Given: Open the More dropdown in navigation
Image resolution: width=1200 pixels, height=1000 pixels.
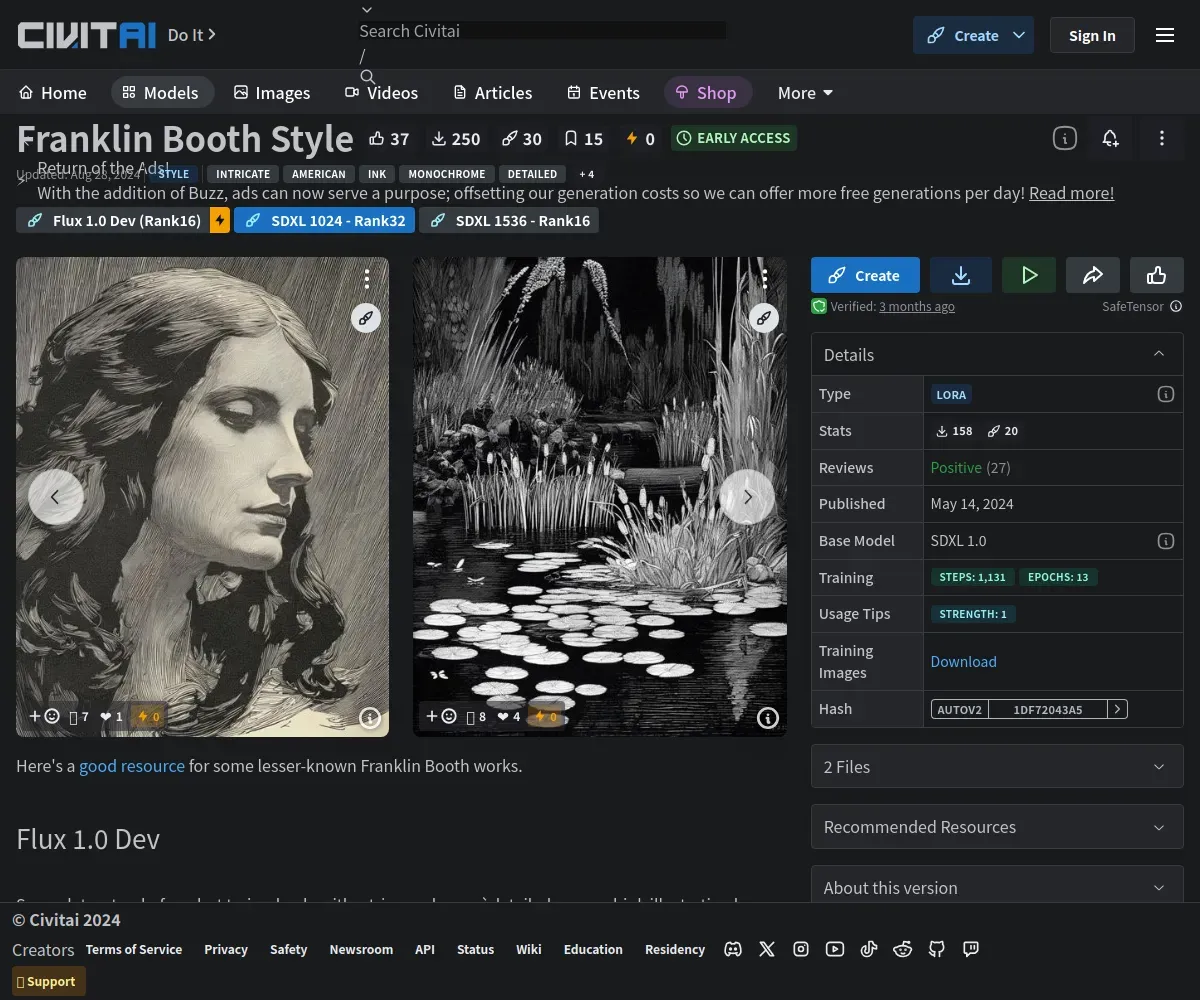Looking at the screenshot, I should click(x=805, y=93).
